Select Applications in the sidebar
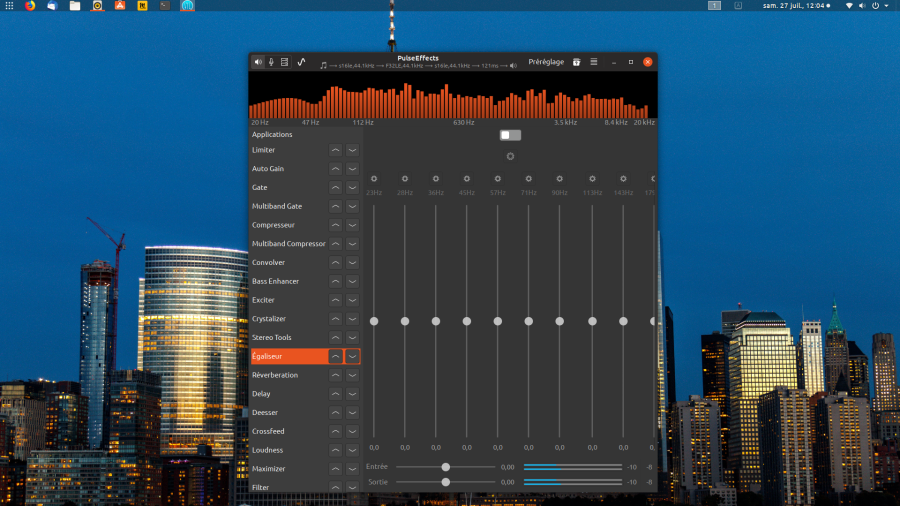 (x=305, y=134)
